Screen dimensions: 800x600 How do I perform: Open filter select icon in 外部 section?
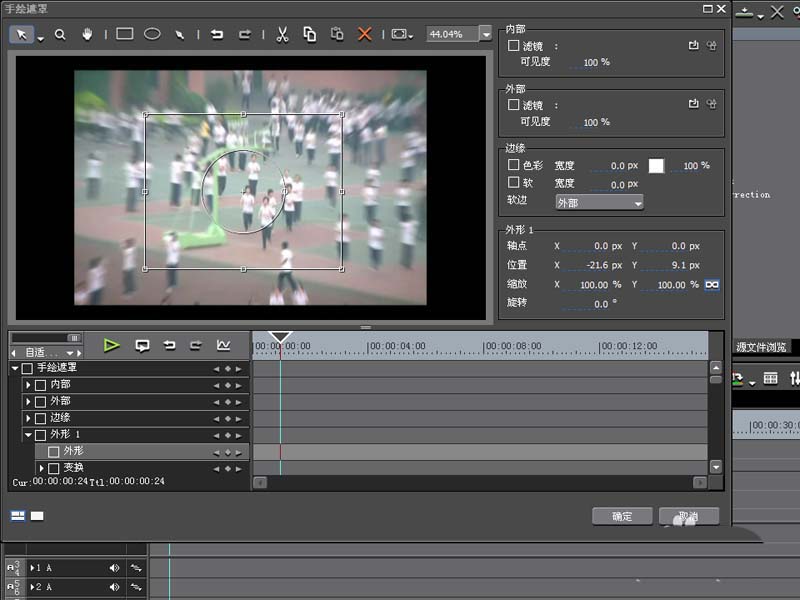click(x=693, y=104)
